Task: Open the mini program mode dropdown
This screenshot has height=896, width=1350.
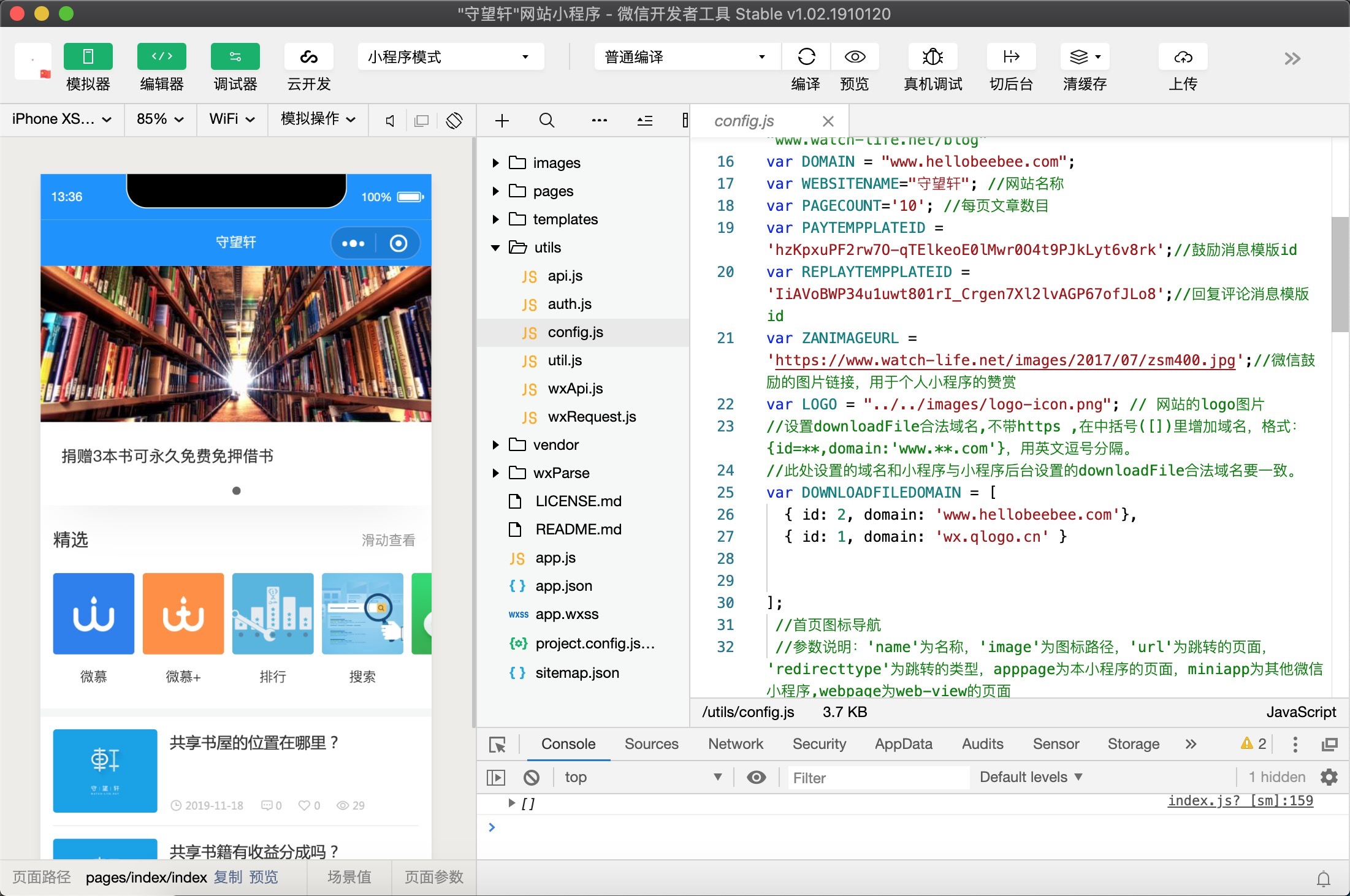Action: pyautogui.click(x=449, y=57)
